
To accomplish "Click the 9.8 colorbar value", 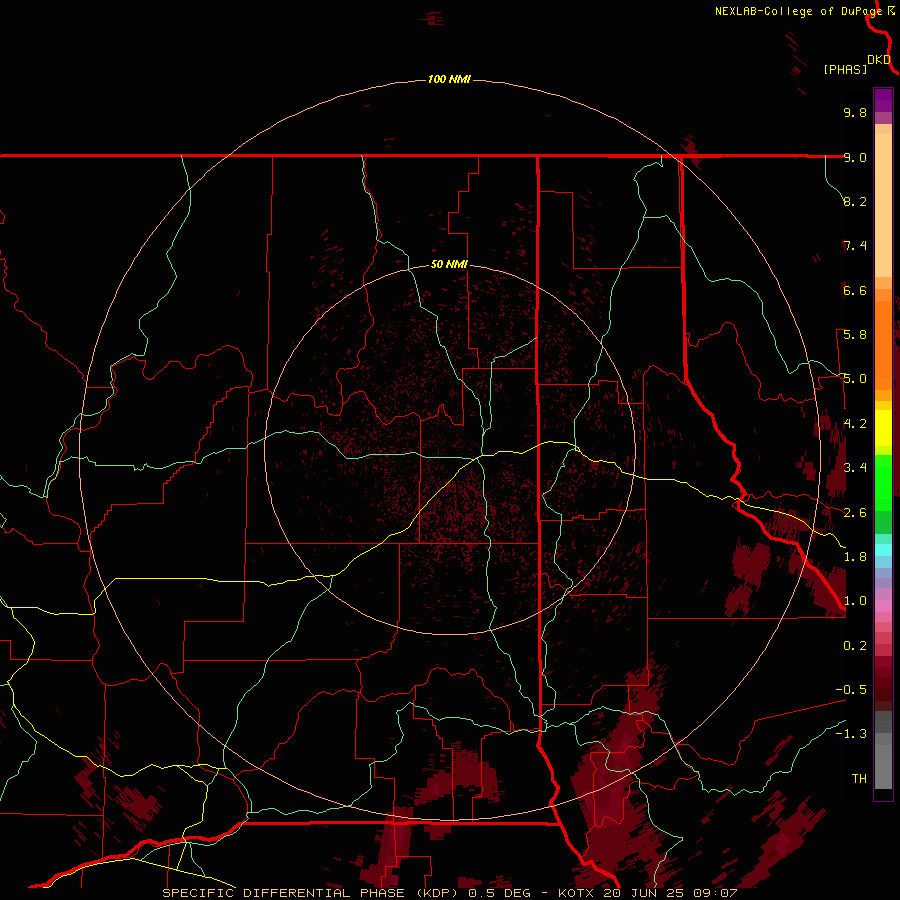I will pyautogui.click(x=855, y=112).
